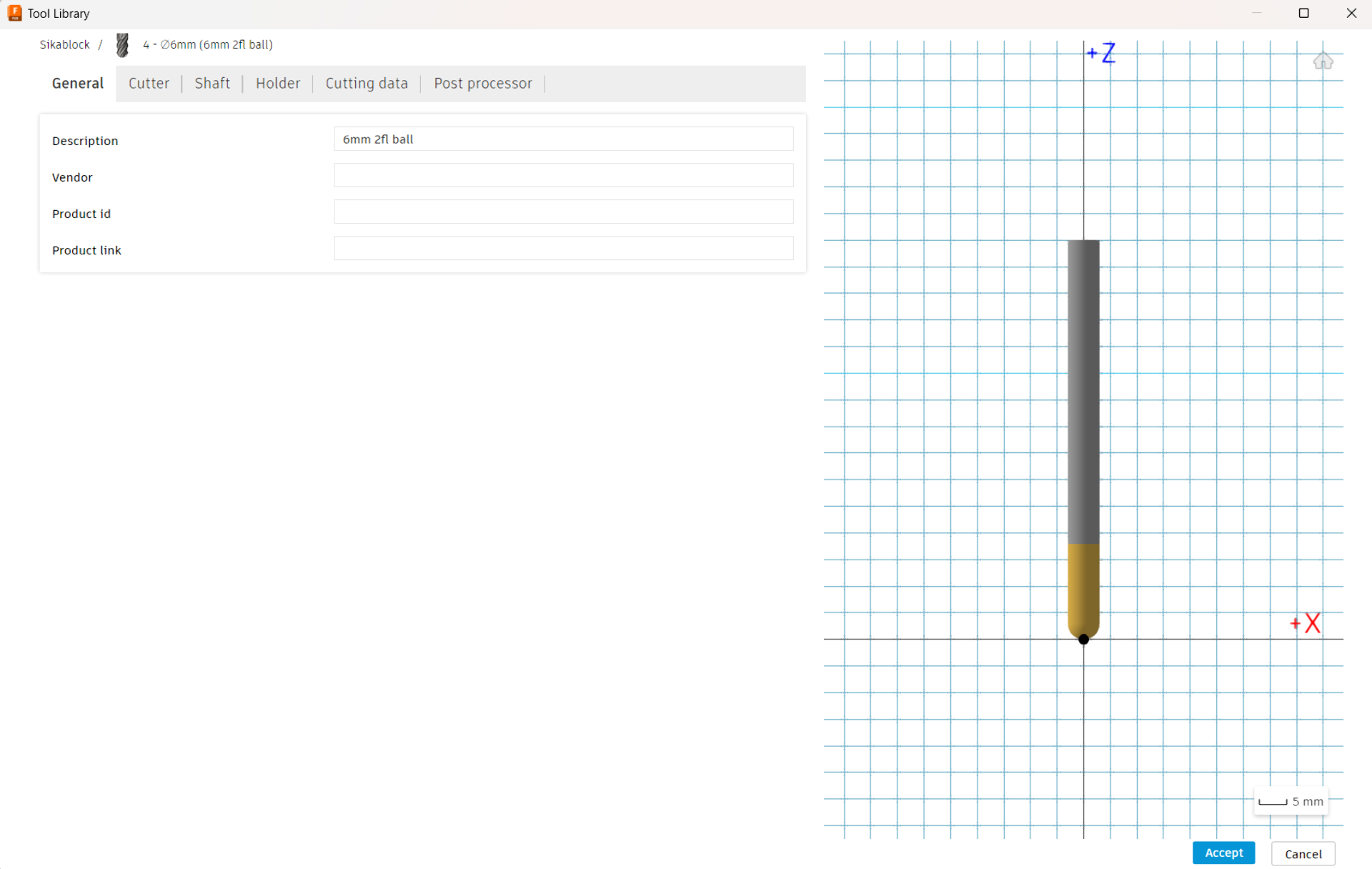Click the Sikablock breadcrumb link
1372x869 pixels.
64,44
